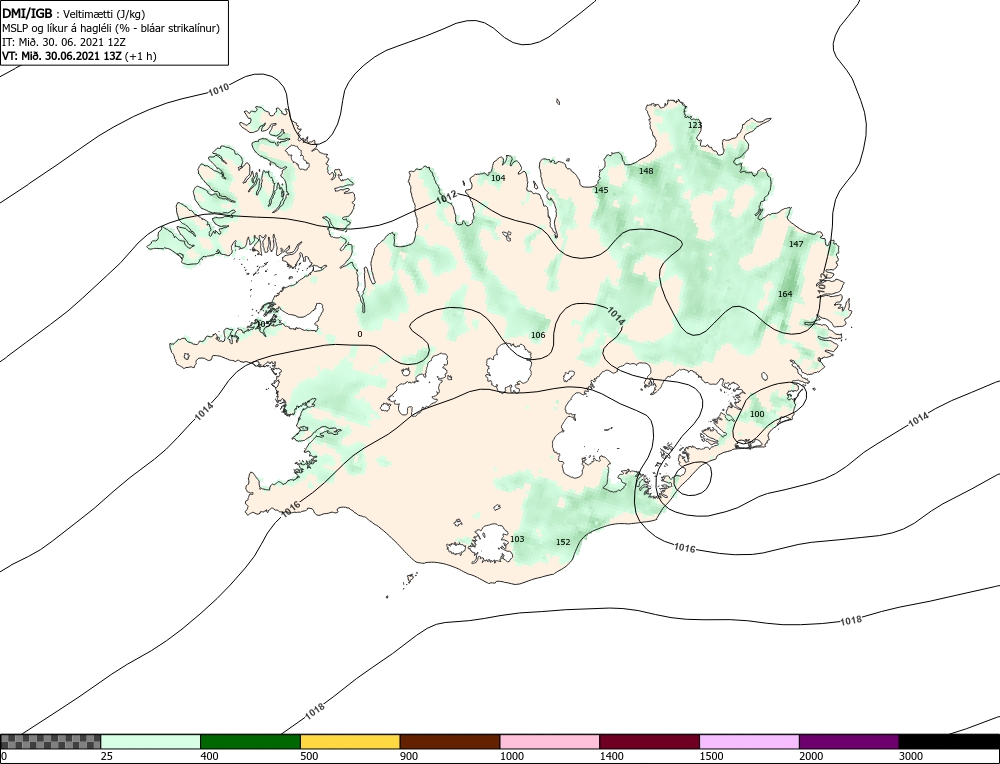Click the black legend swatch above 3000
This screenshot has width=1000, height=764.
[949, 742]
